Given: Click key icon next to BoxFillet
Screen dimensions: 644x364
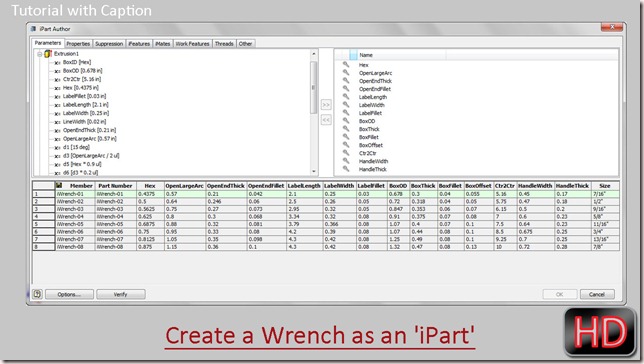Looking at the screenshot, I should [x=346, y=137].
